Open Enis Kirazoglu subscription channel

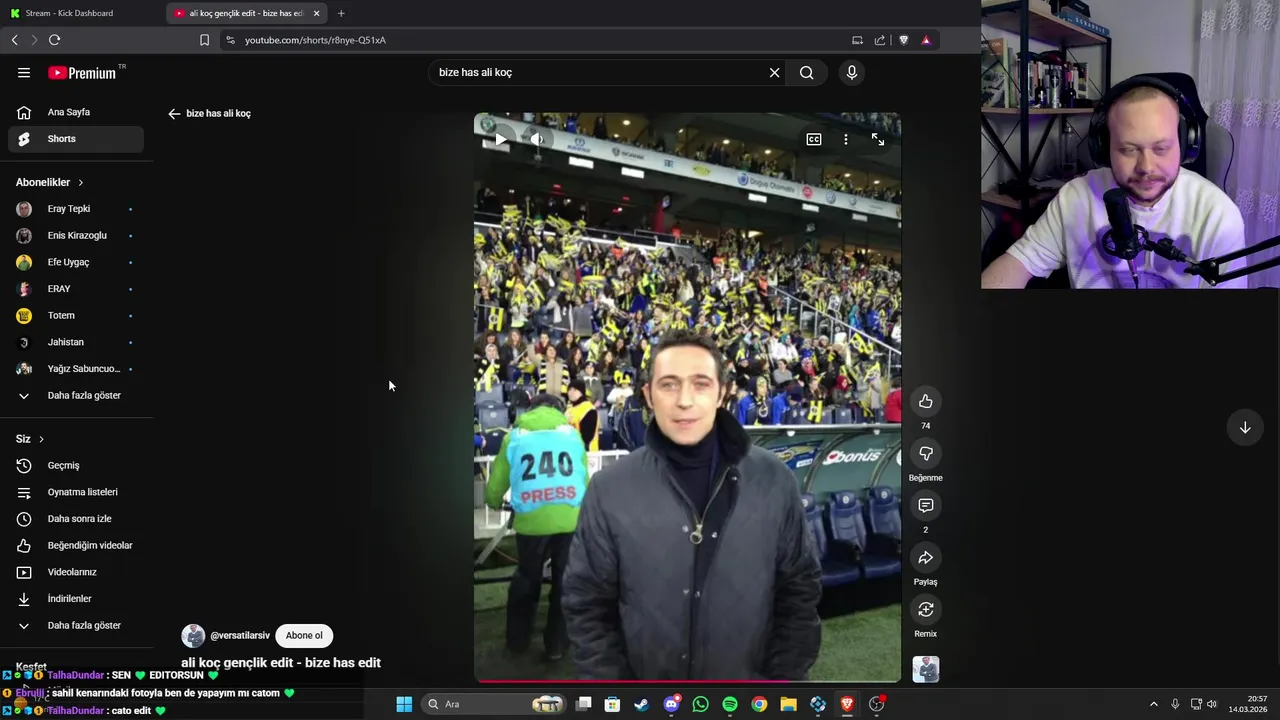pos(76,235)
